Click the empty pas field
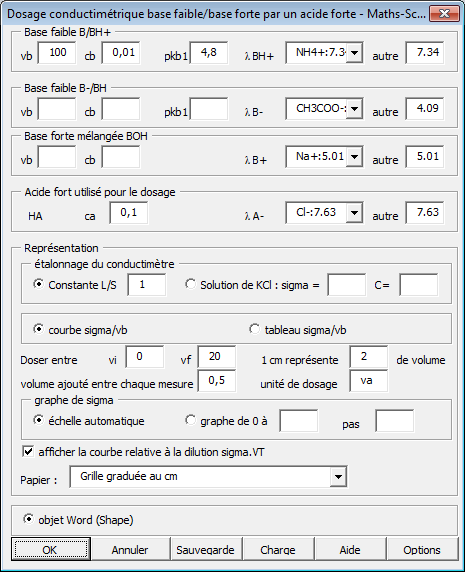 (x=395, y=421)
